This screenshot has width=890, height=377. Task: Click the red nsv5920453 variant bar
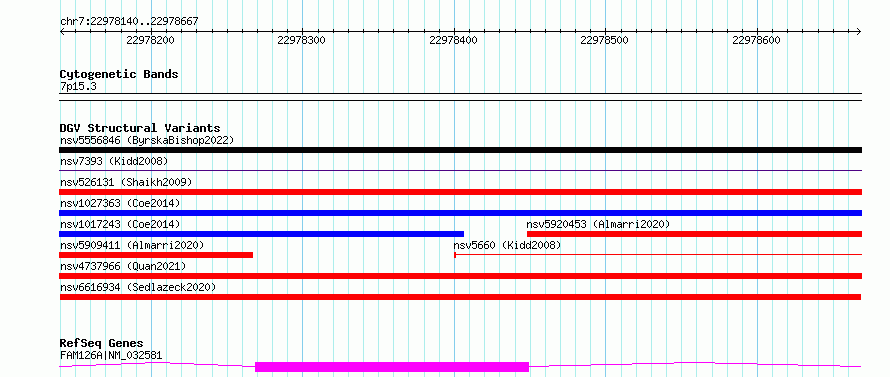694,234
